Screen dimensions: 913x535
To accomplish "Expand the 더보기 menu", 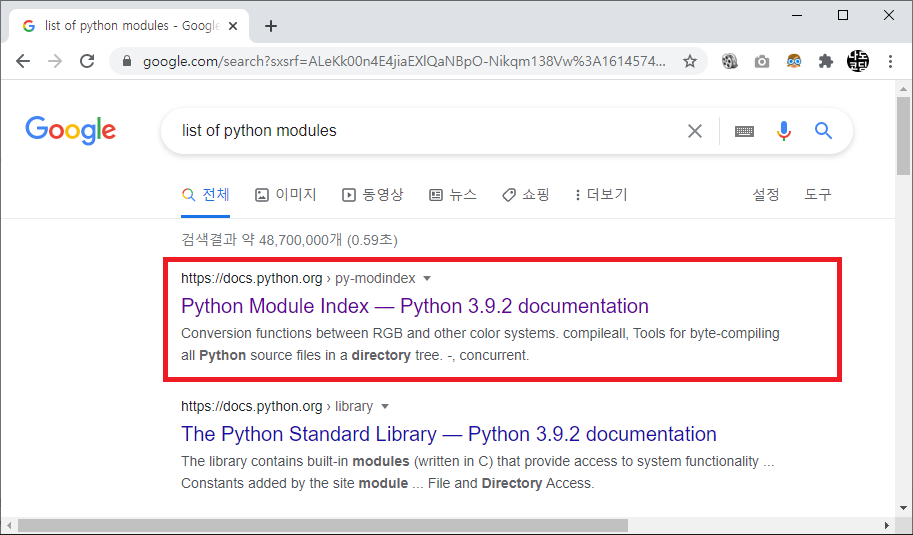I will [601, 194].
